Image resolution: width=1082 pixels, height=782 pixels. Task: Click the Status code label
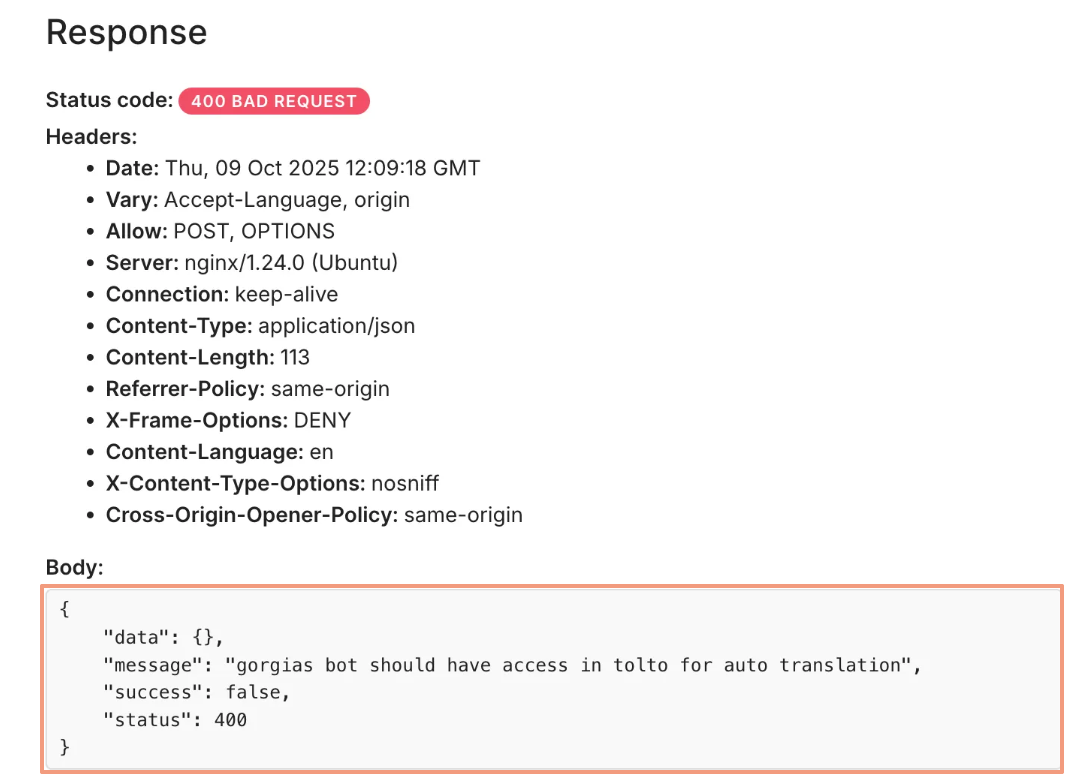tap(109, 101)
